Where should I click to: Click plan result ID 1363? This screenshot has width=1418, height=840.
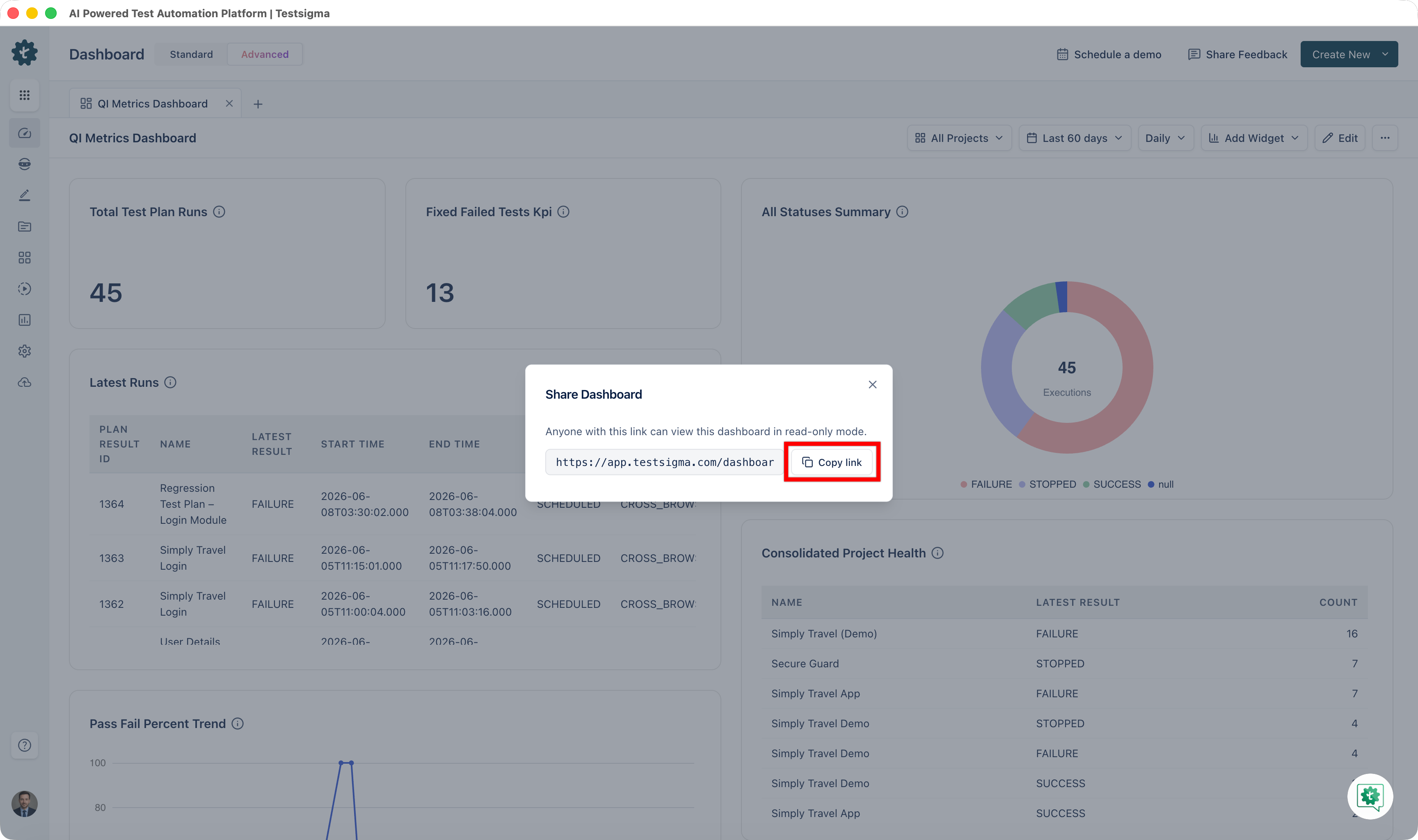(x=112, y=558)
